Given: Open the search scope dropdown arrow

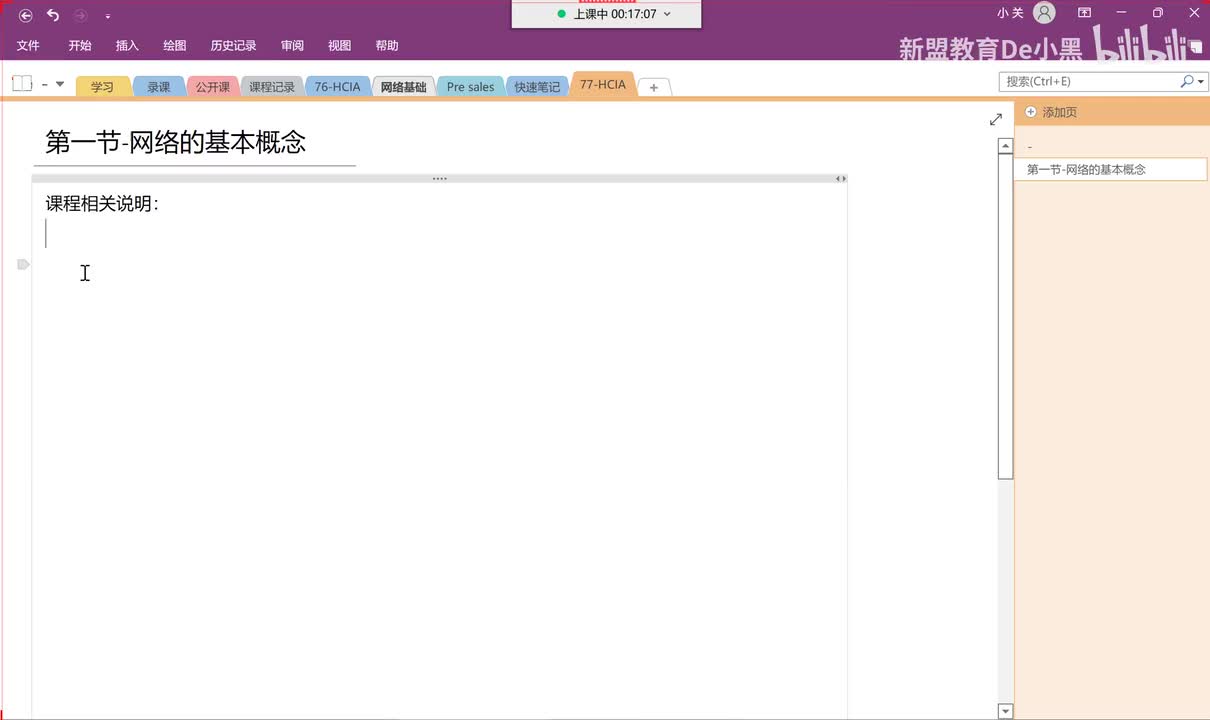Looking at the screenshot, I should tap(1201, 82).
